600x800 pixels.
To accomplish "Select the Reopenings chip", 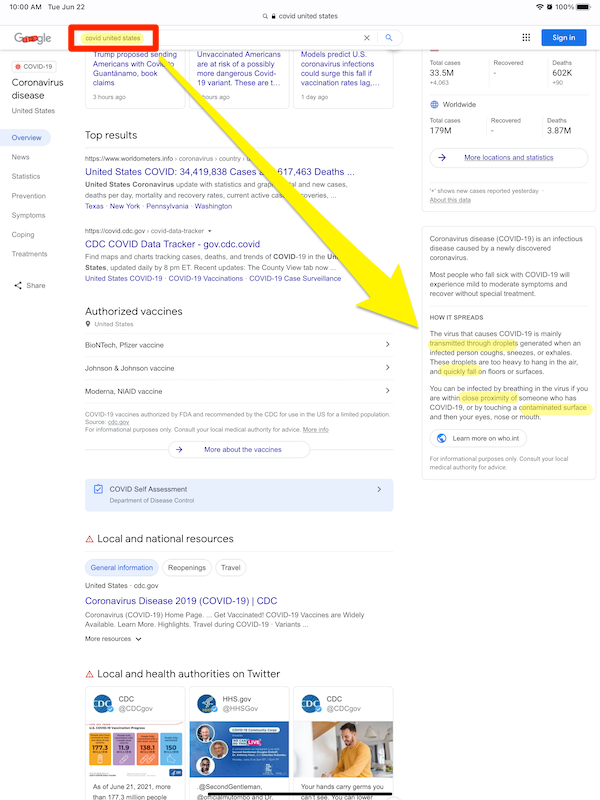I will pos(187,567).
